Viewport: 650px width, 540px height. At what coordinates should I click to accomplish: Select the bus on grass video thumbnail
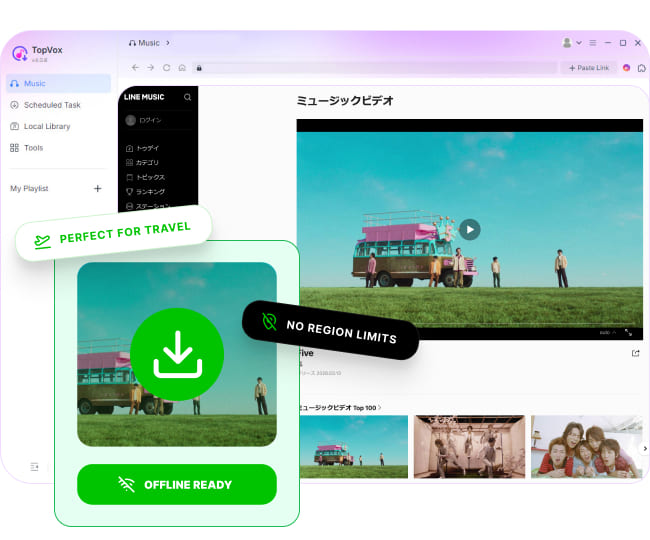coord(354,447)
